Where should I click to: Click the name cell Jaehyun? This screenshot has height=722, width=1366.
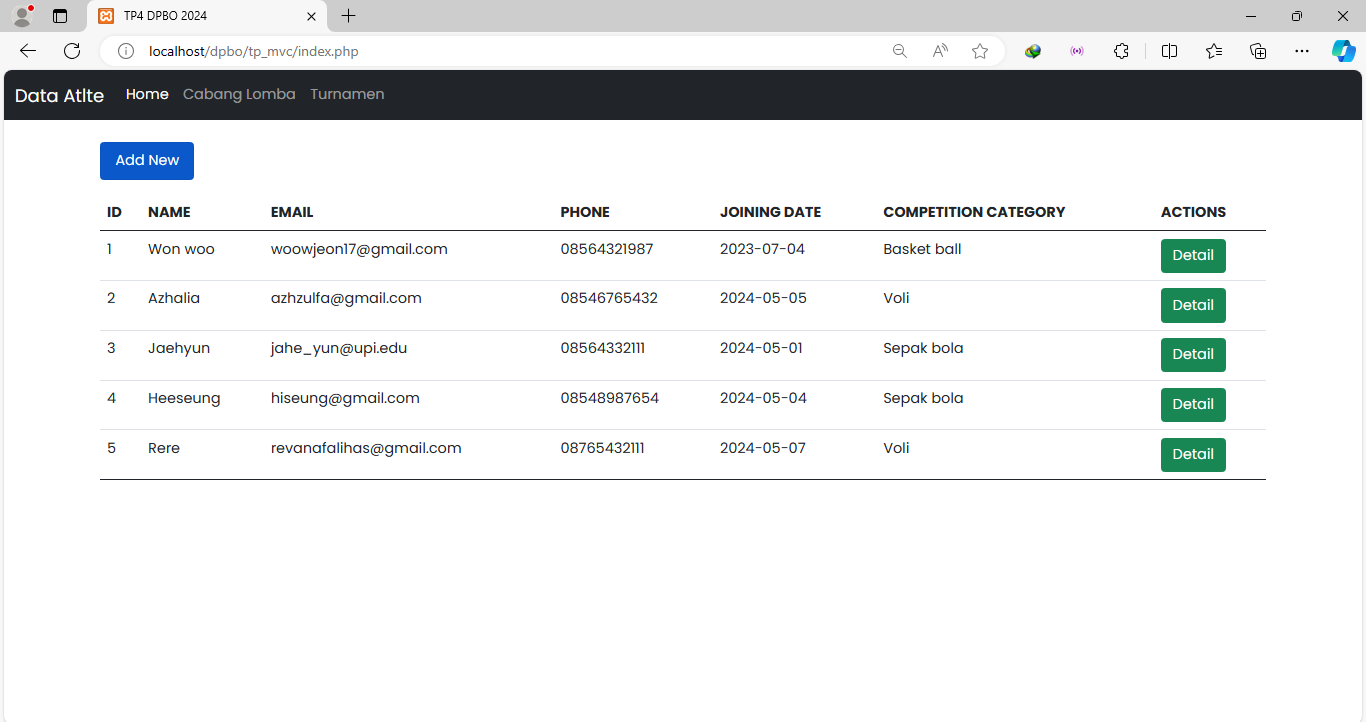[x=179, y=348]
